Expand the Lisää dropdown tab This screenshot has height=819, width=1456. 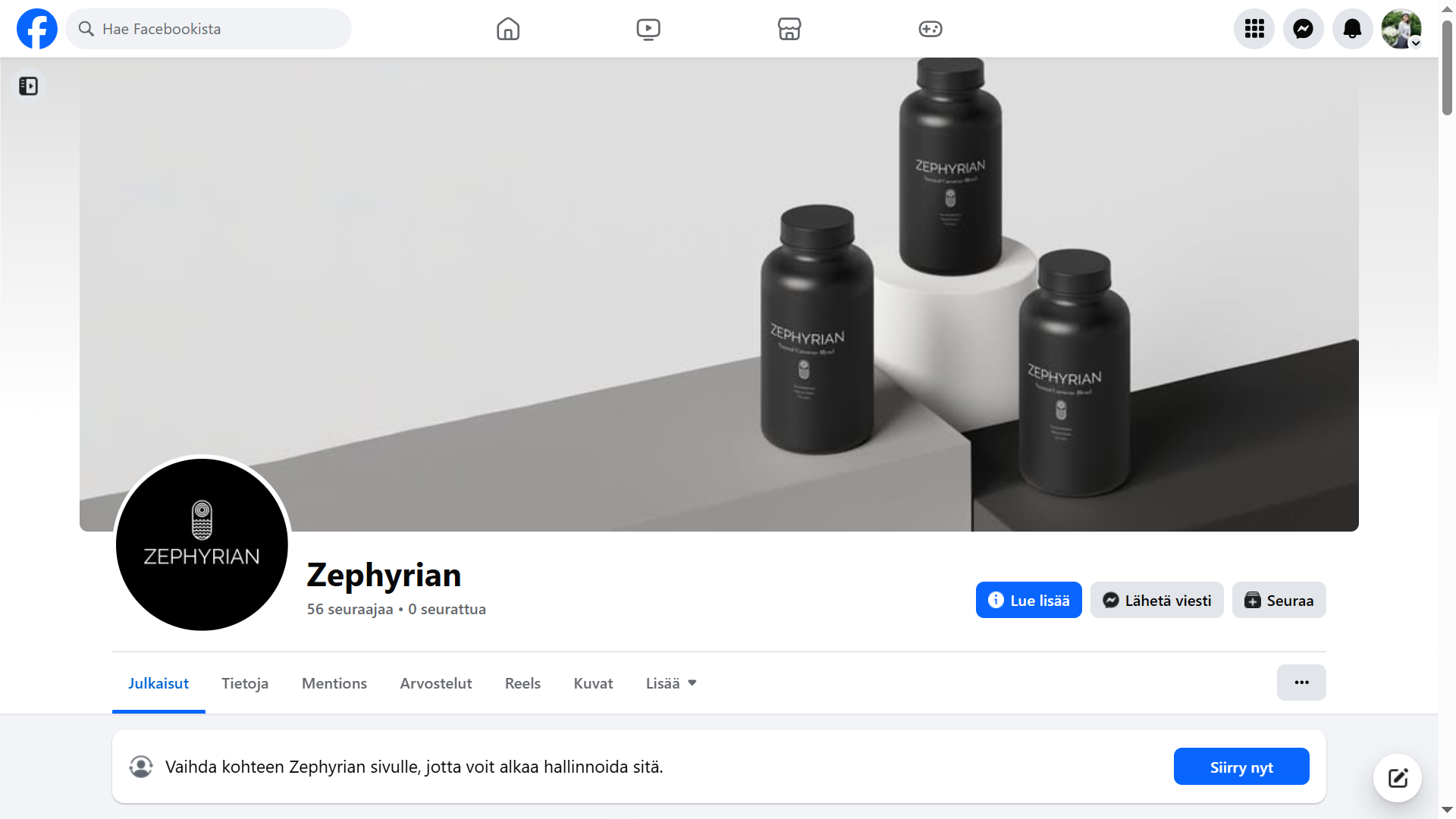[671, 683]
